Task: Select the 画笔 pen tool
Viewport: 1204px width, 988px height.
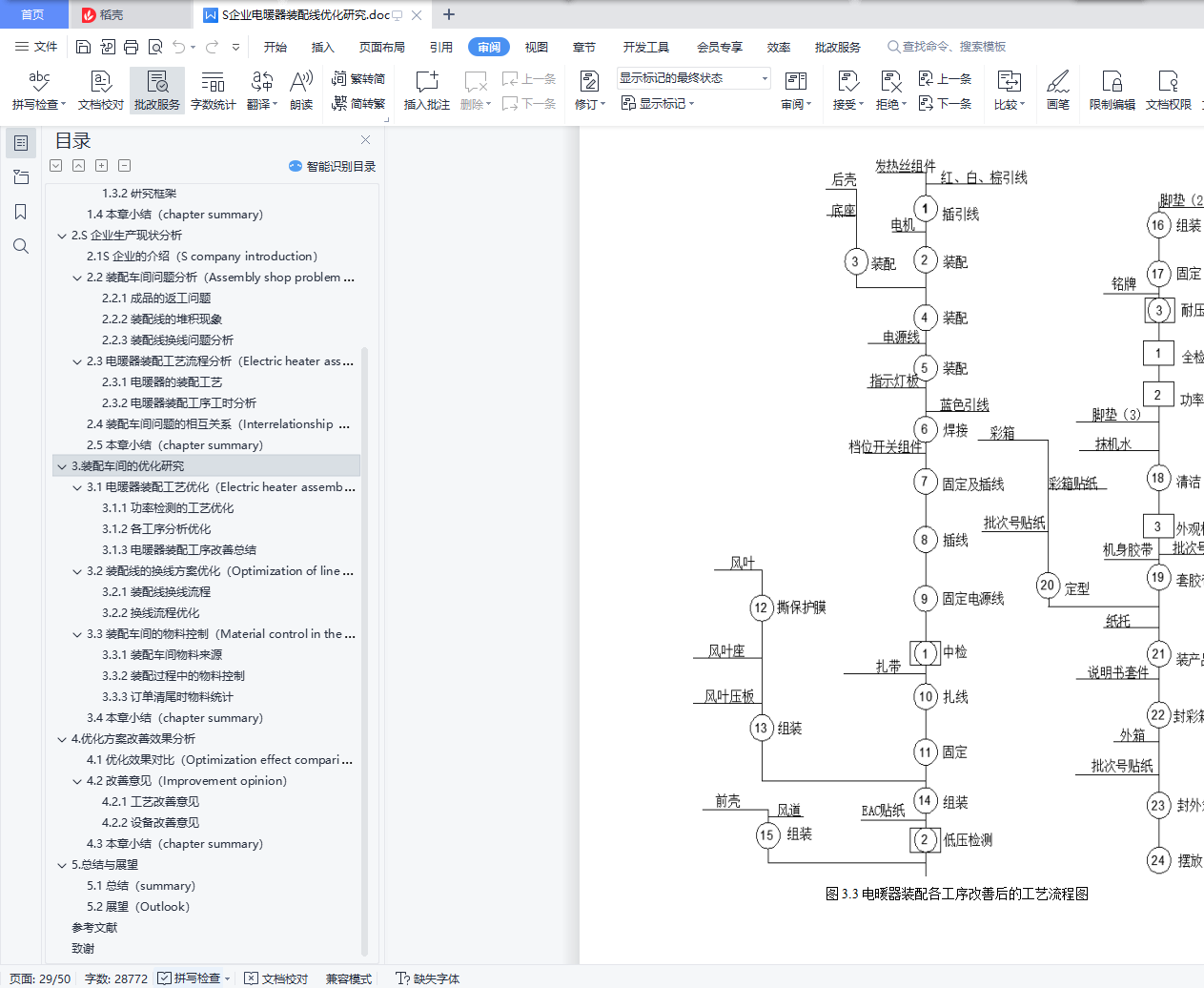Action: [1058, 91]
